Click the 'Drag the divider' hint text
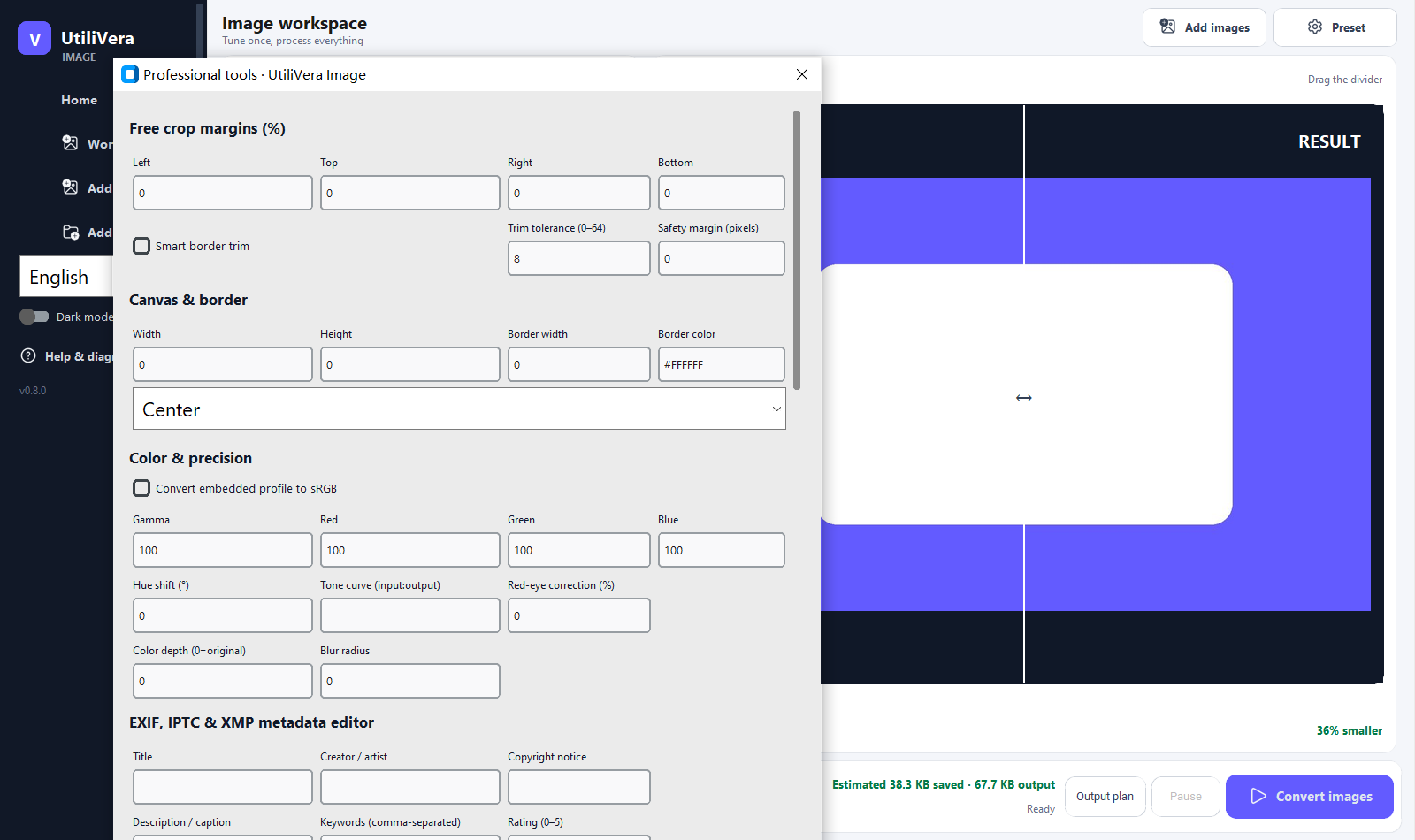This screenshot has height=840, width=1415. pos(1345,80)
